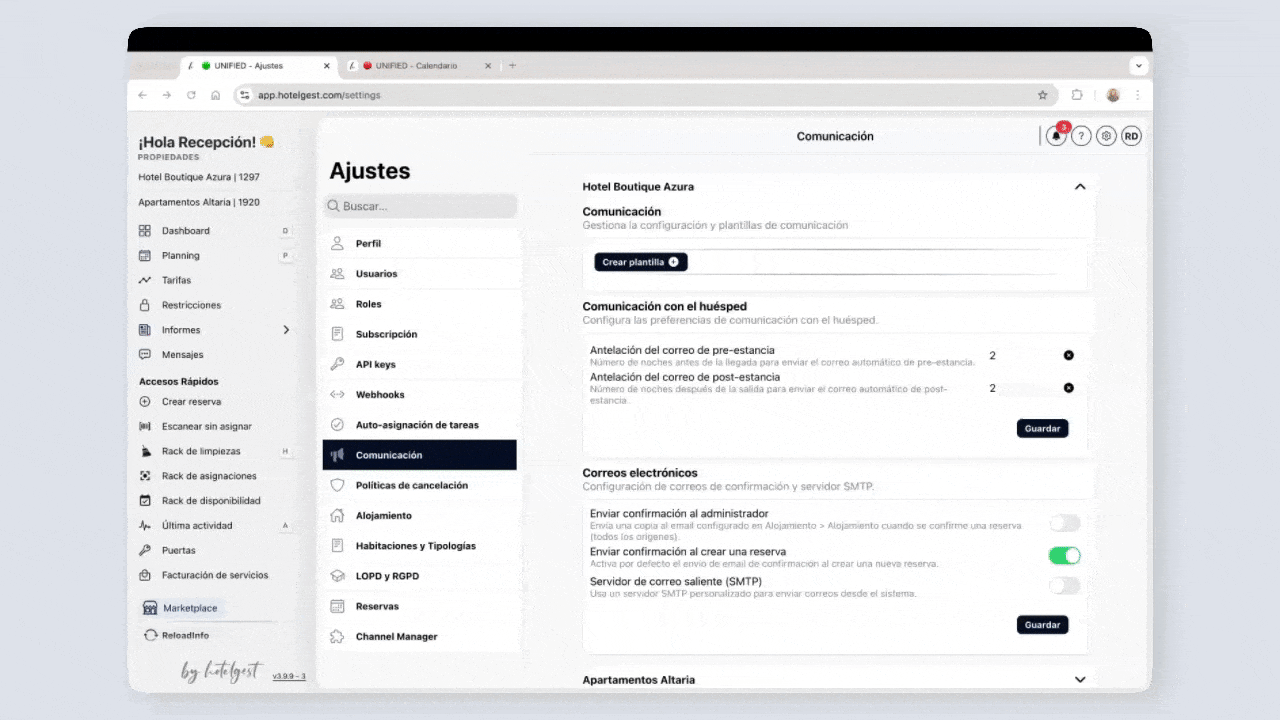Click the RD user avatar

click(1131, 137)
